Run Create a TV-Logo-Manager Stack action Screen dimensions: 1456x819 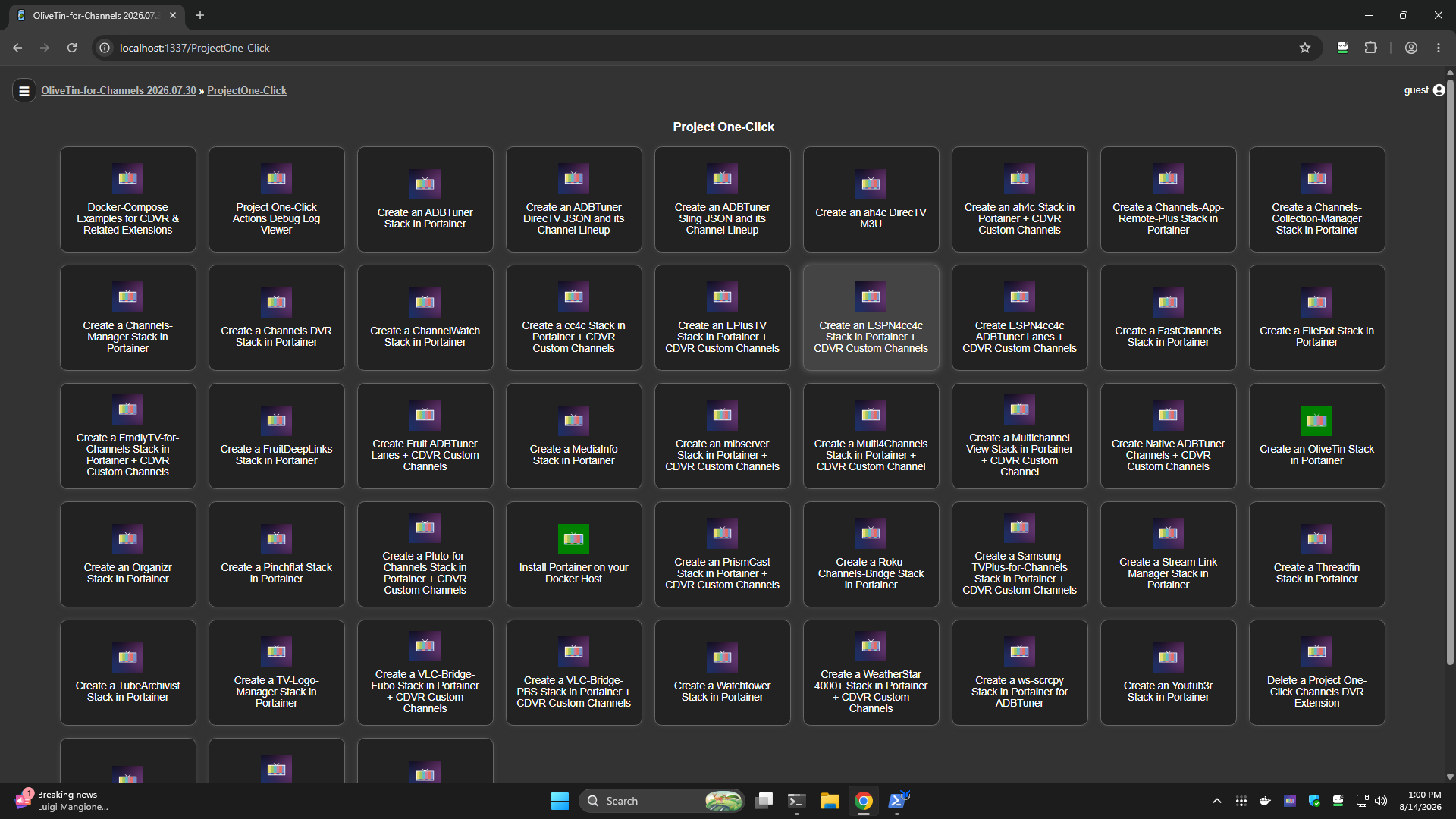(x=277, y=673)
